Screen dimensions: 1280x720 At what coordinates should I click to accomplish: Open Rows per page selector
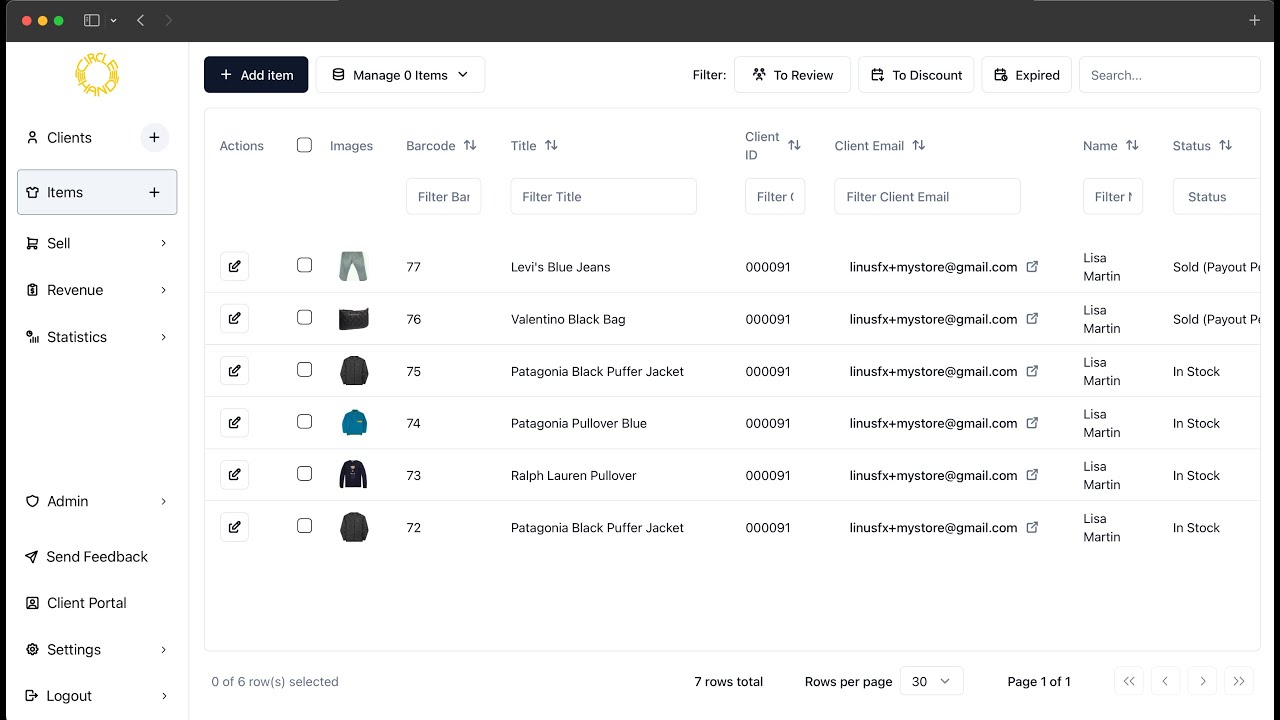[932, 681]
